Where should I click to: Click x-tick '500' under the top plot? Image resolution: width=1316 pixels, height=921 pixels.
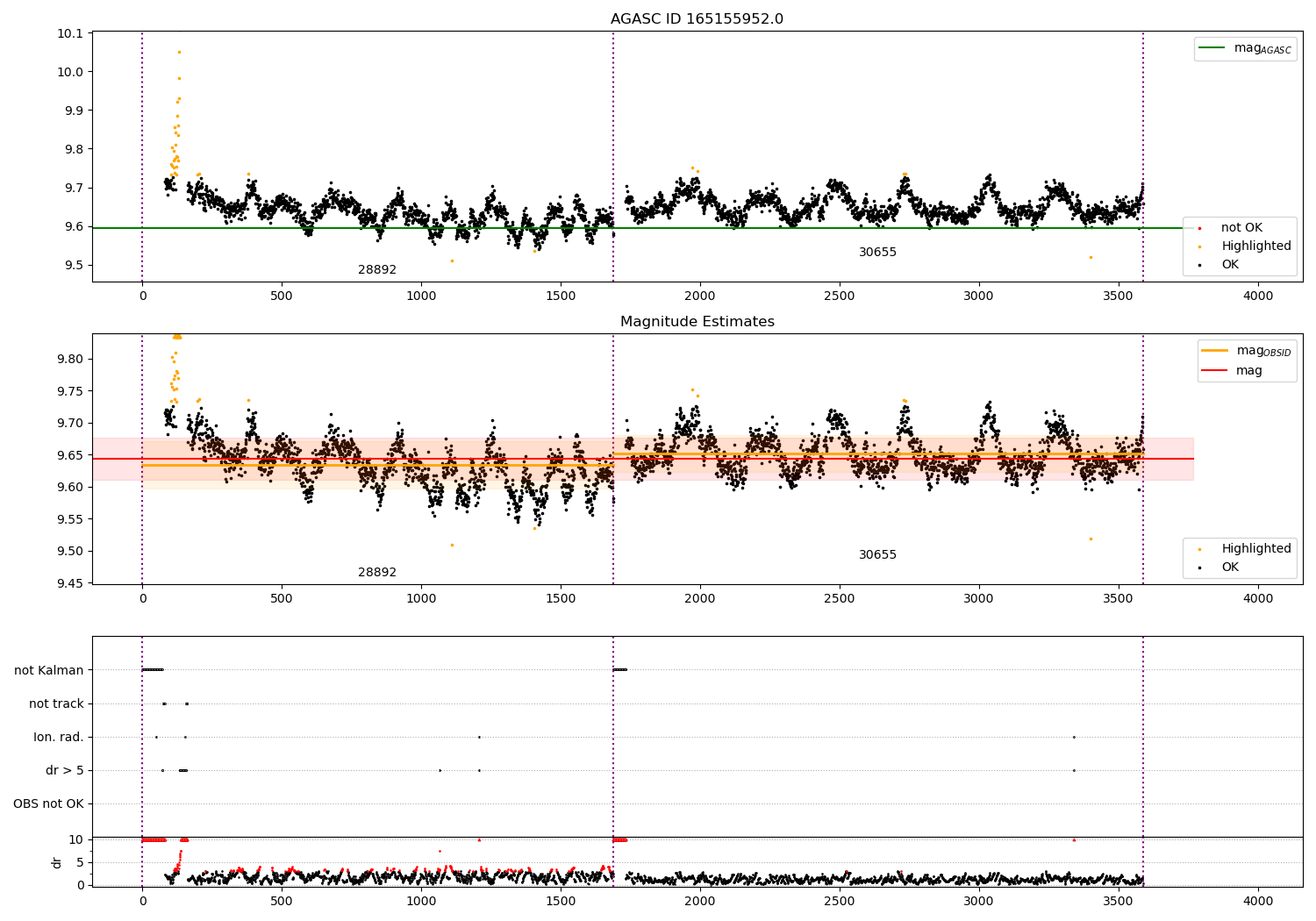click(282, 296)
